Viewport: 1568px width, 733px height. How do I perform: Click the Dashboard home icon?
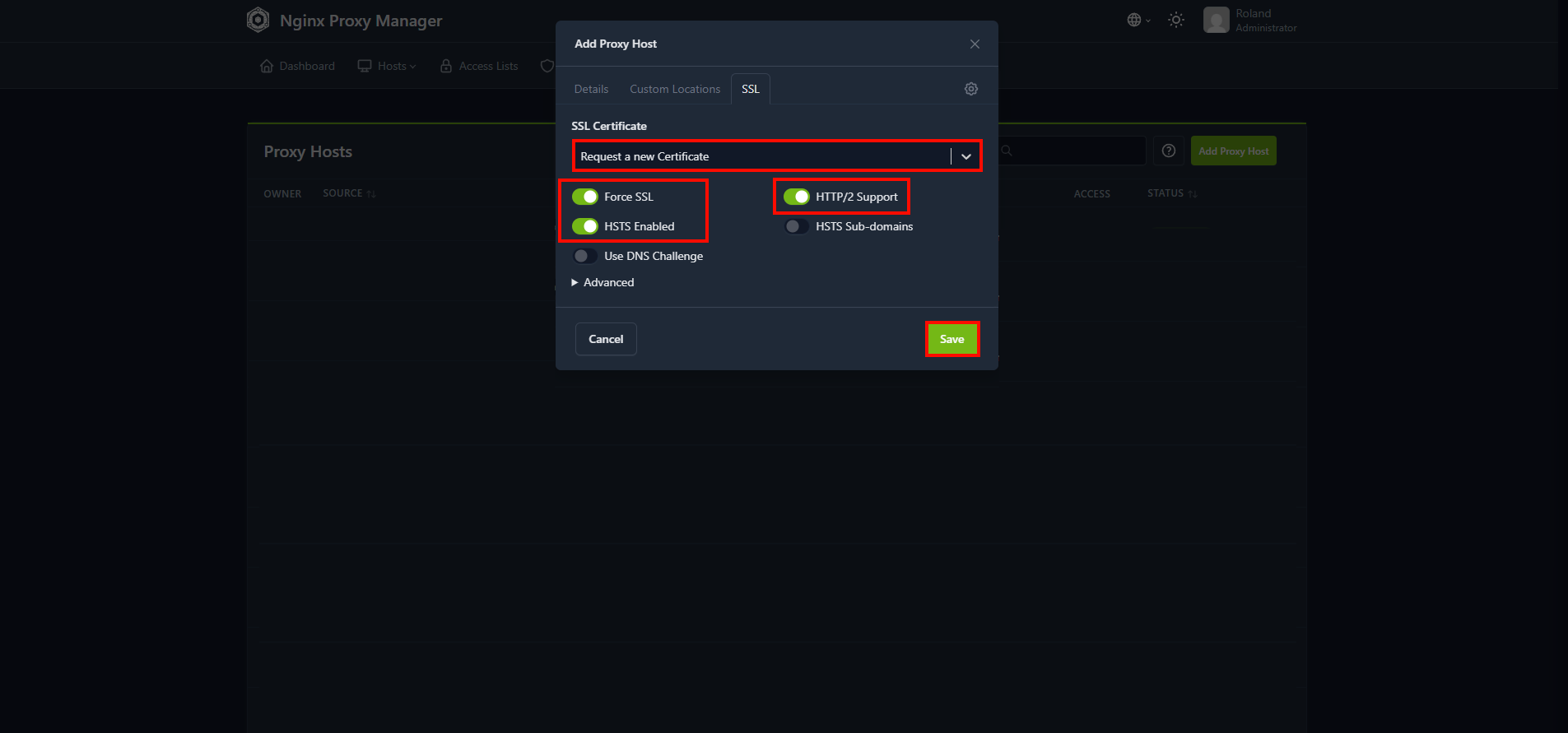(267, 66)
